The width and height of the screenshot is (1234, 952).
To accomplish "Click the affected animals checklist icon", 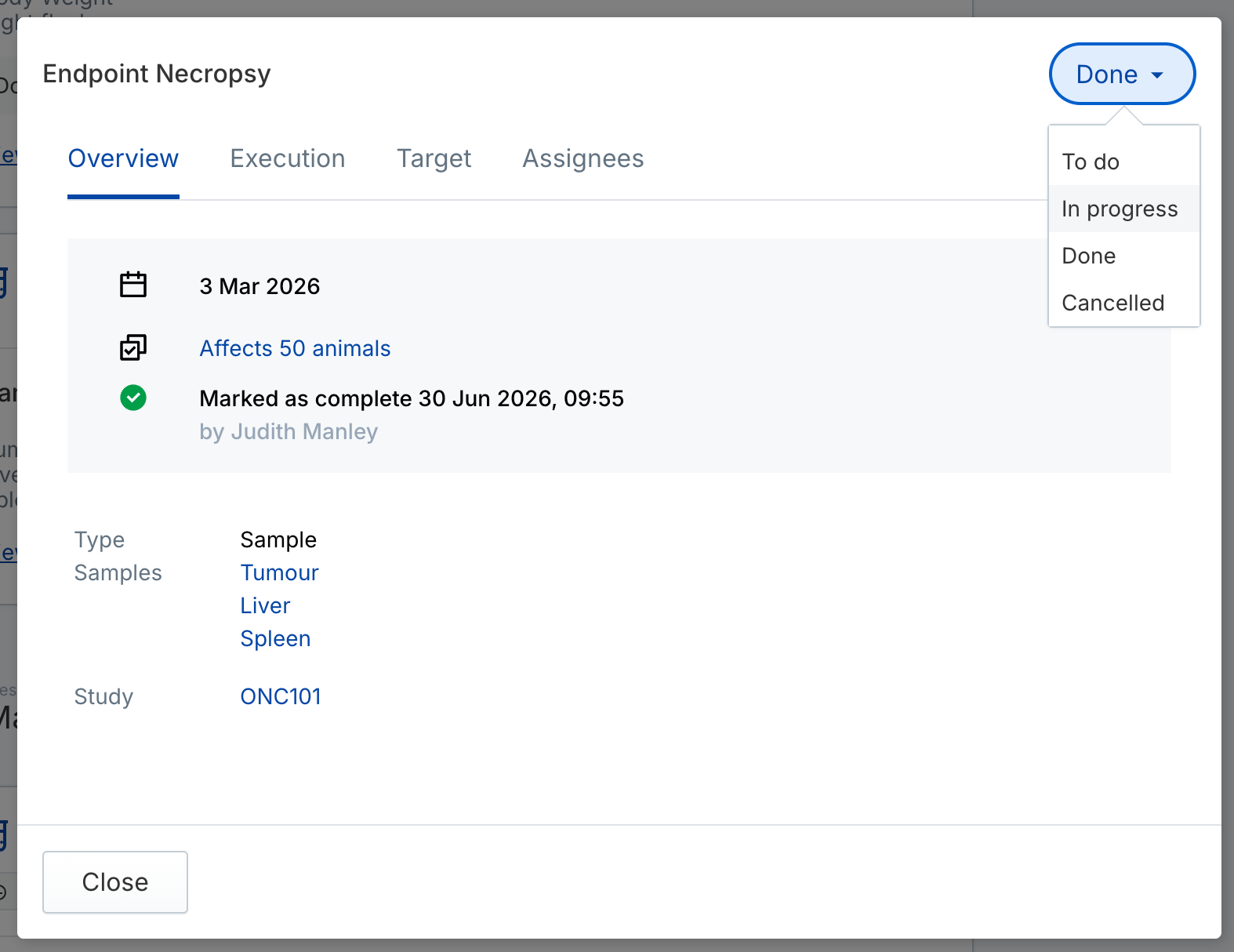I will coord(133,347).
